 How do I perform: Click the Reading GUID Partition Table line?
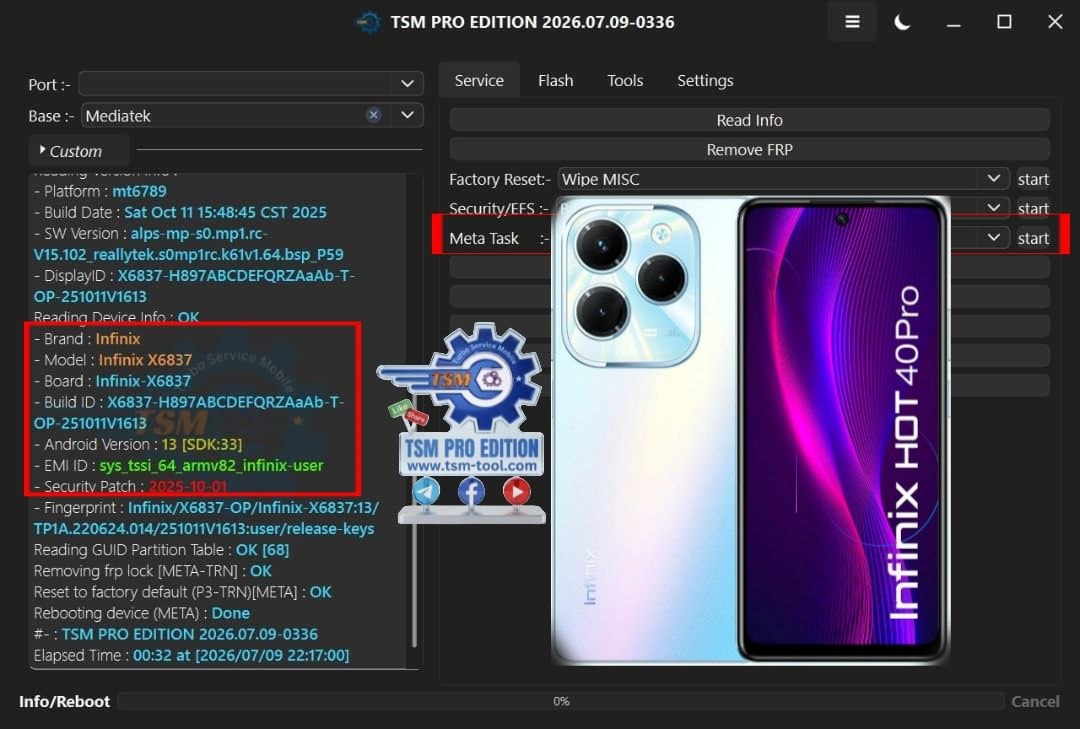click(x=161, y=550)
